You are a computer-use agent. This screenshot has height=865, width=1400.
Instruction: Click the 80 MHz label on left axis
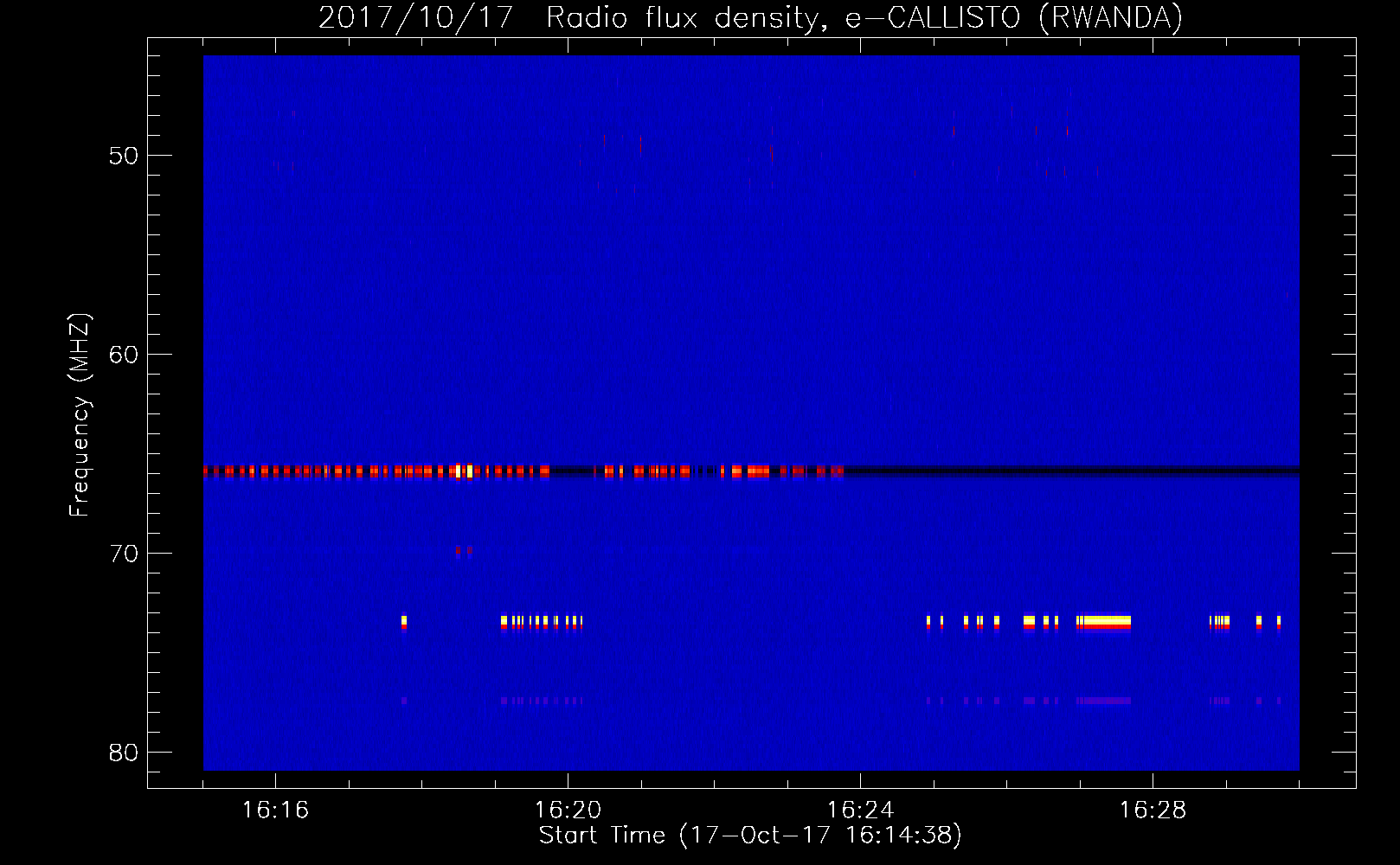pyautogui.click(x=124, y=753)
